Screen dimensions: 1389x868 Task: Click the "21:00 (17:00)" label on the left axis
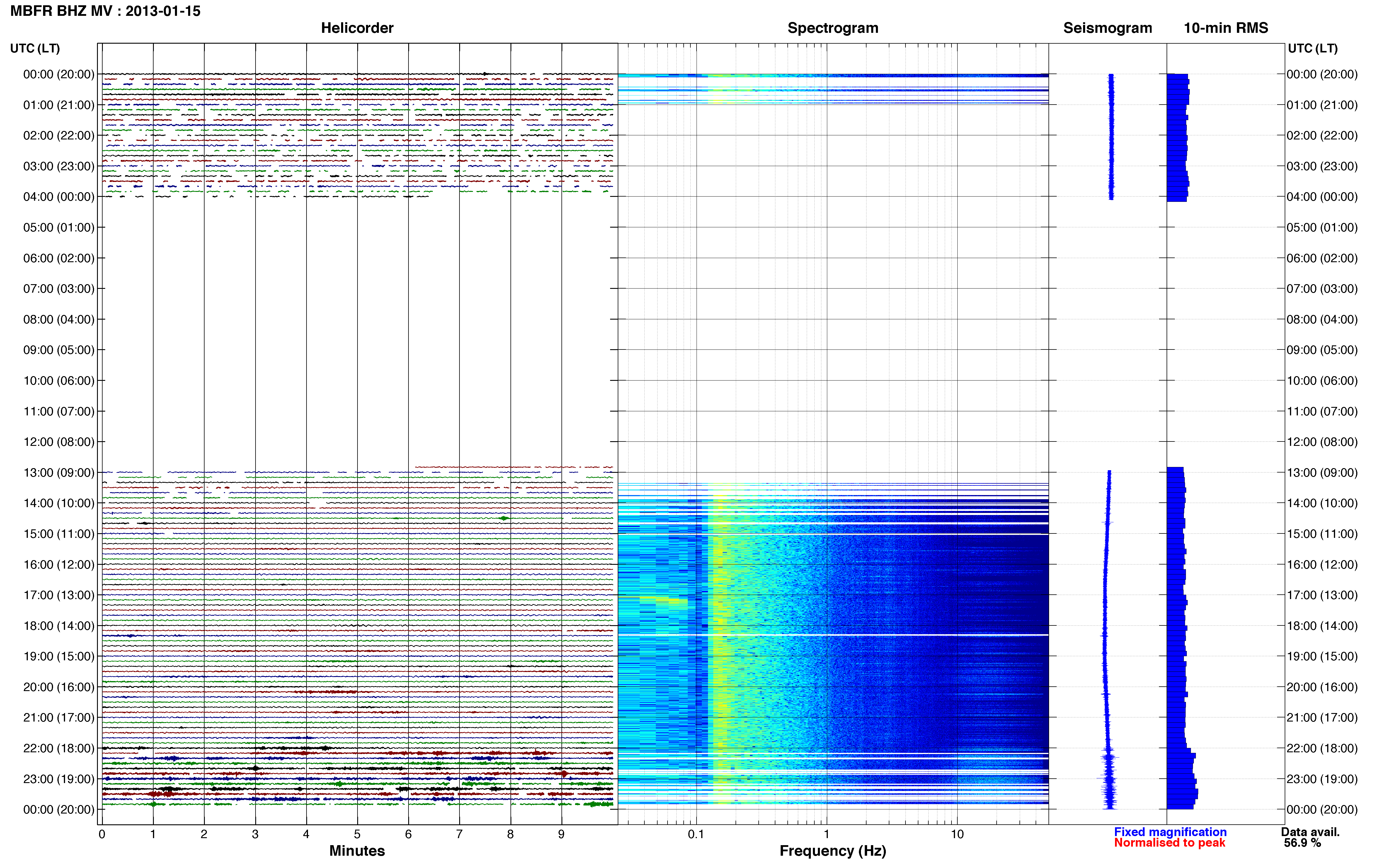tap(59, 718)
